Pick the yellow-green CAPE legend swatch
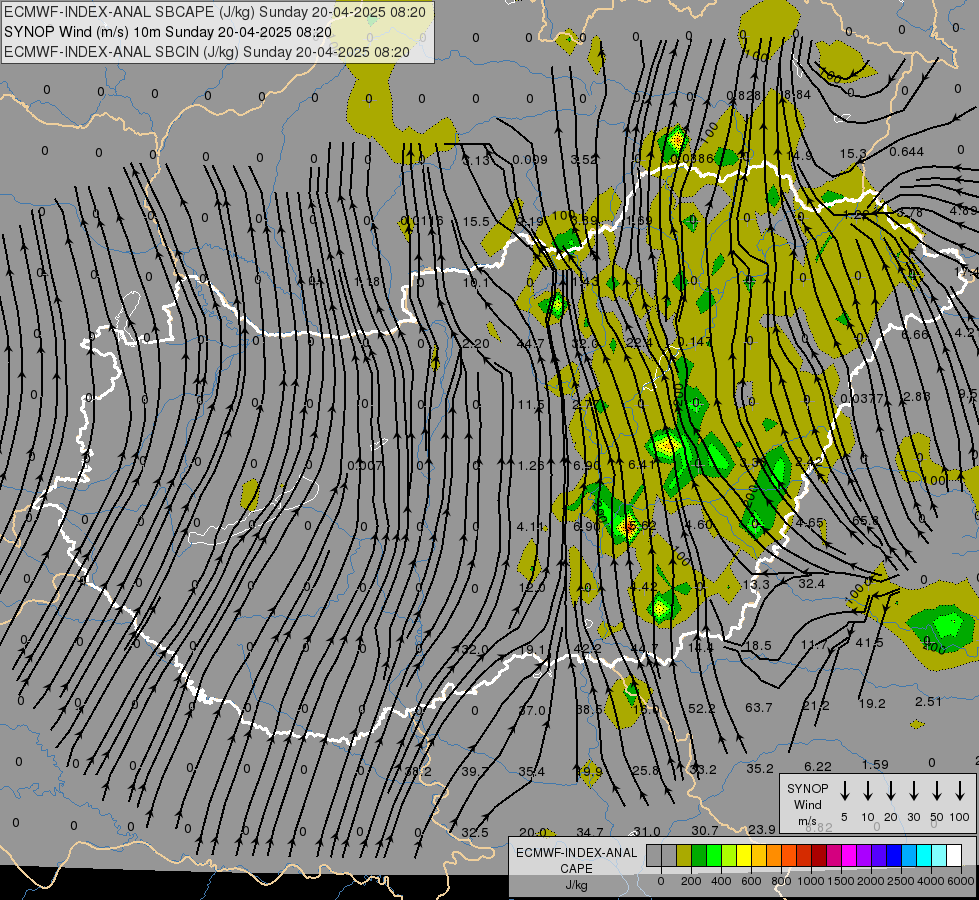Screen dimensions: 979x900 [x=729, y=855]
